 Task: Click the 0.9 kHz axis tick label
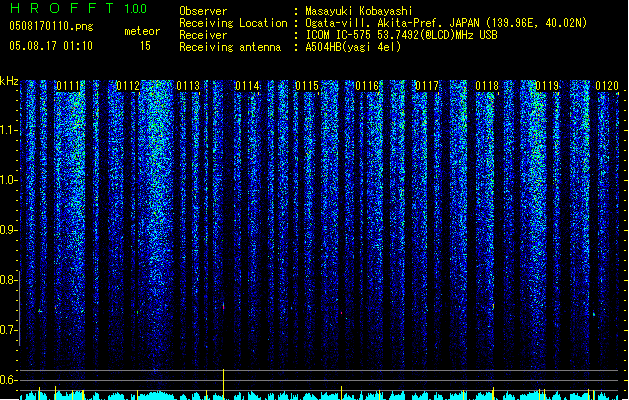pyautogui.click(x=8, y=230)
